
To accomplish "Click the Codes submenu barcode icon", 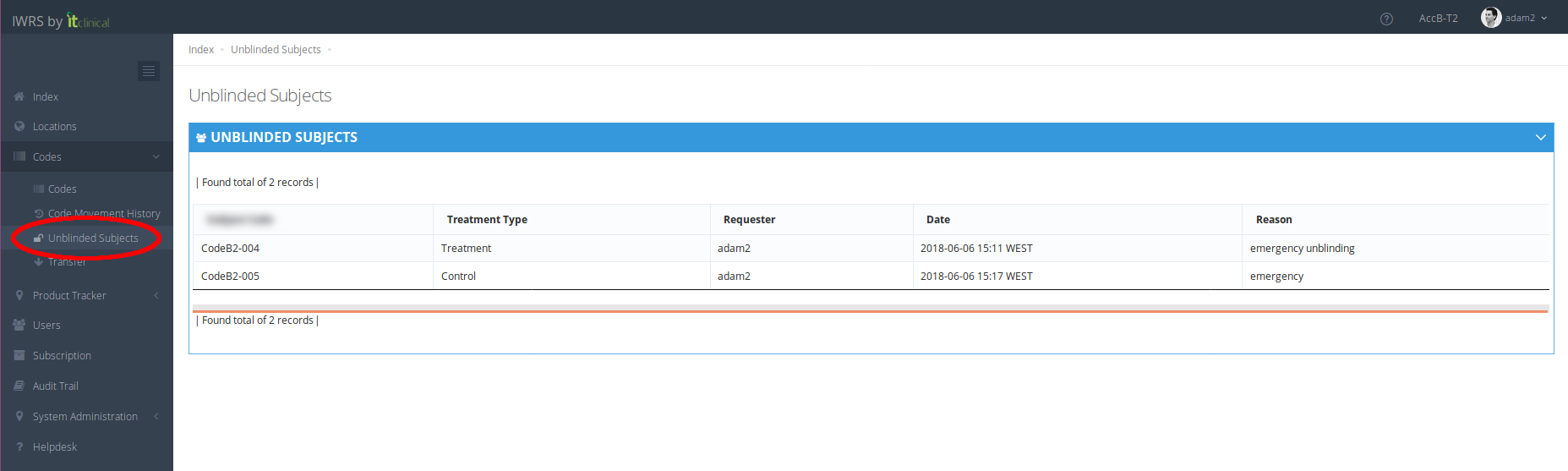I will (39, 189).
